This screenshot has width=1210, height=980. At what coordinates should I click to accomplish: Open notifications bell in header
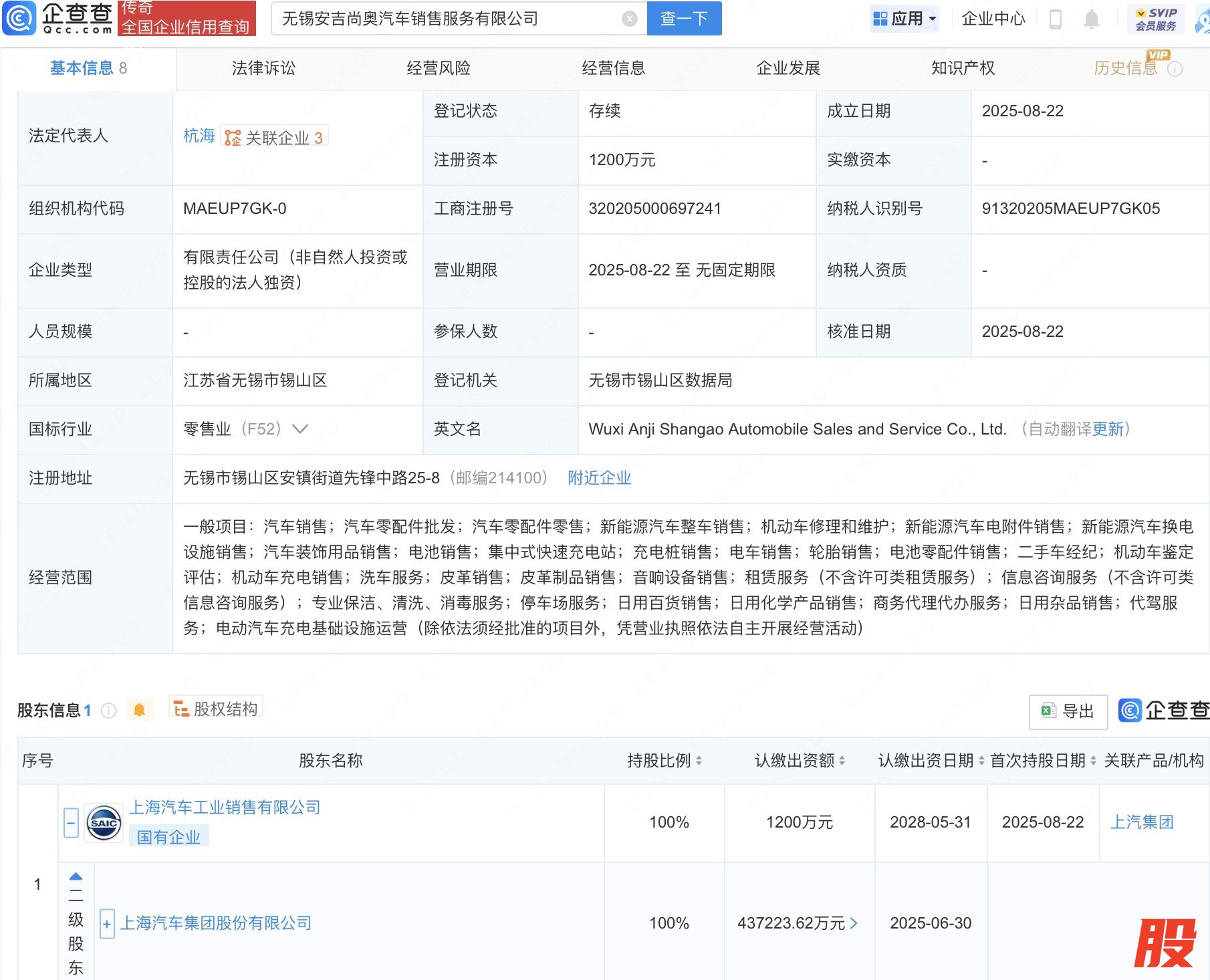pyautogui.click(x=1091, y=19)
